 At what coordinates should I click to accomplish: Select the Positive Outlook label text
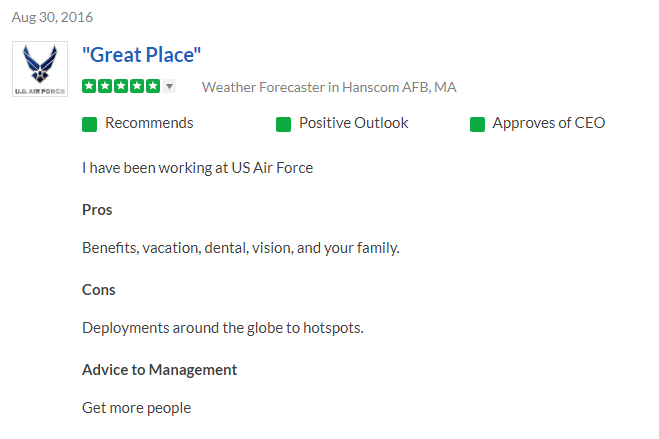(353, 123)
